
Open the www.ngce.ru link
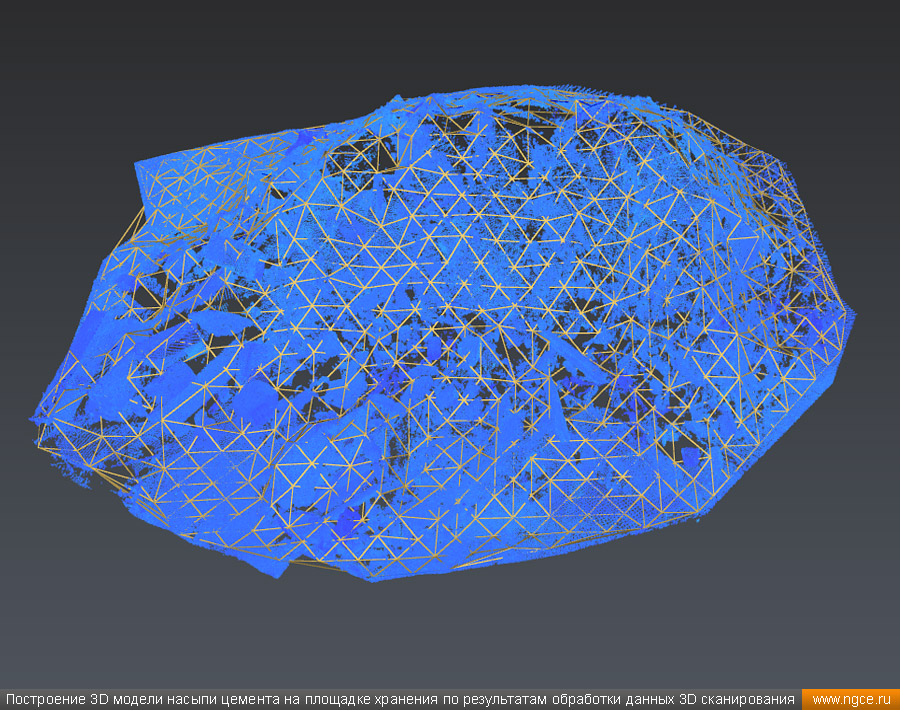(x=851, y=699)
